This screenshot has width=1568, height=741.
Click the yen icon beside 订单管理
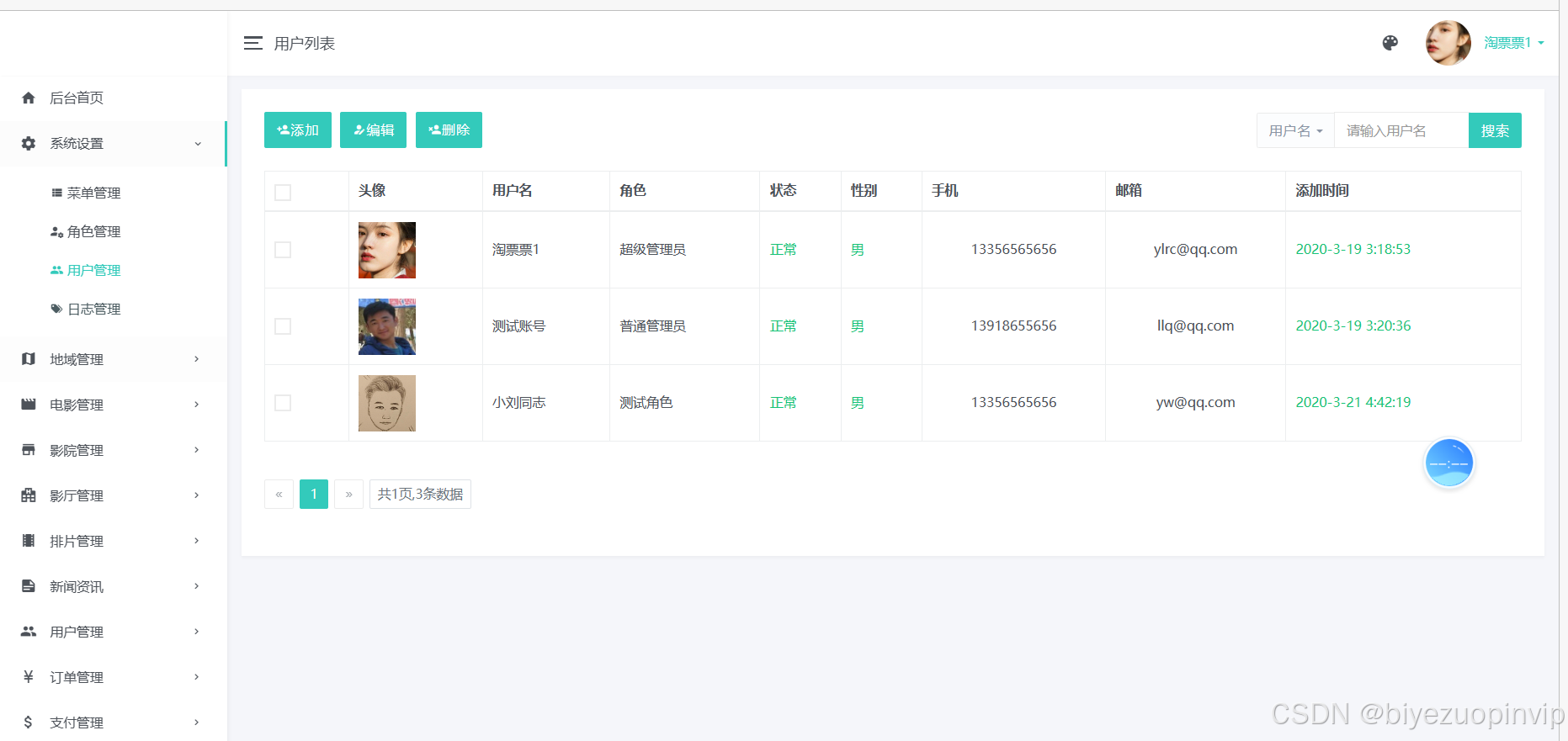[x=29, y=677]
